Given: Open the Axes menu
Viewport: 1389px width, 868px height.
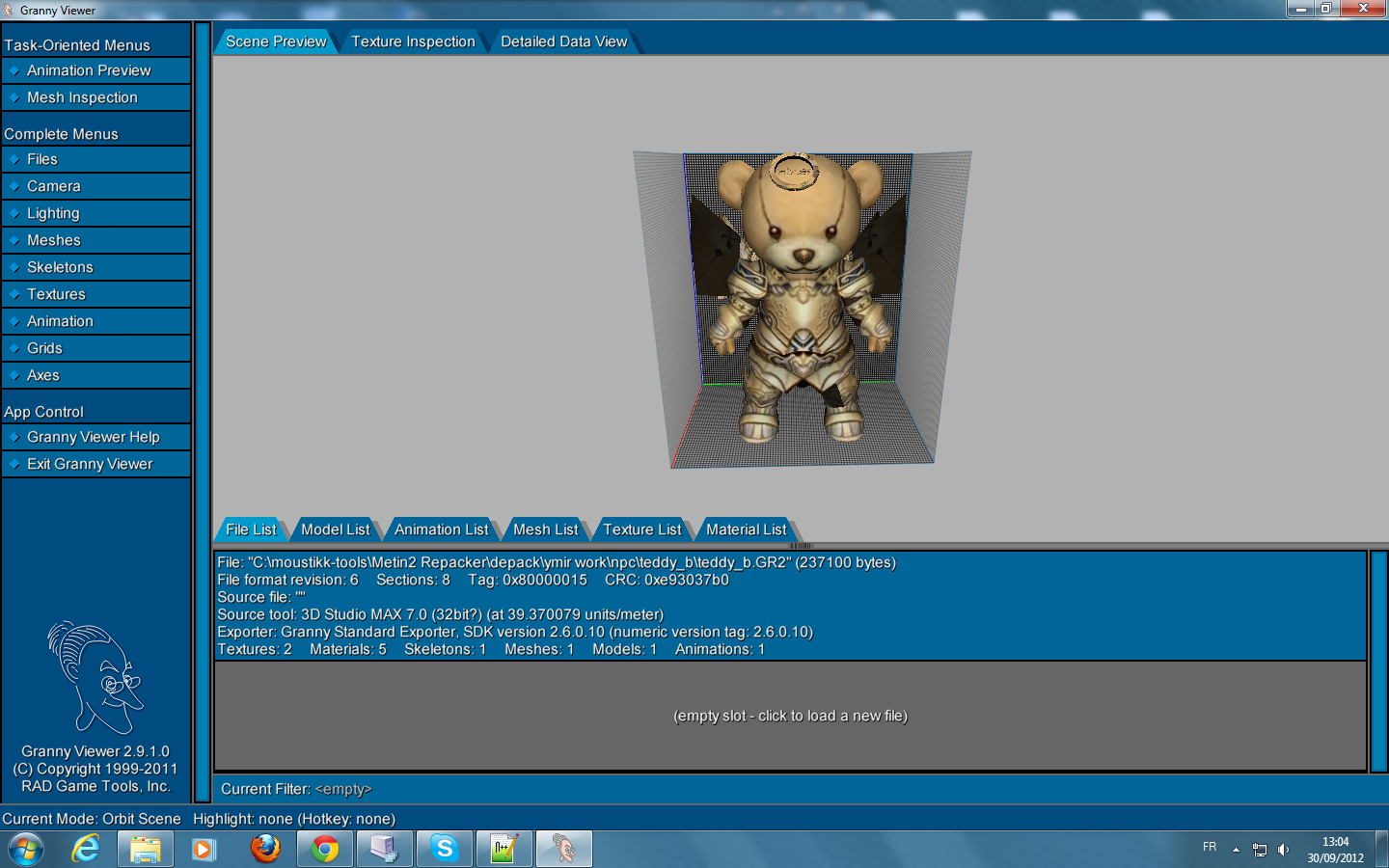Looking at the screenshot, I should tap(96, 375).
